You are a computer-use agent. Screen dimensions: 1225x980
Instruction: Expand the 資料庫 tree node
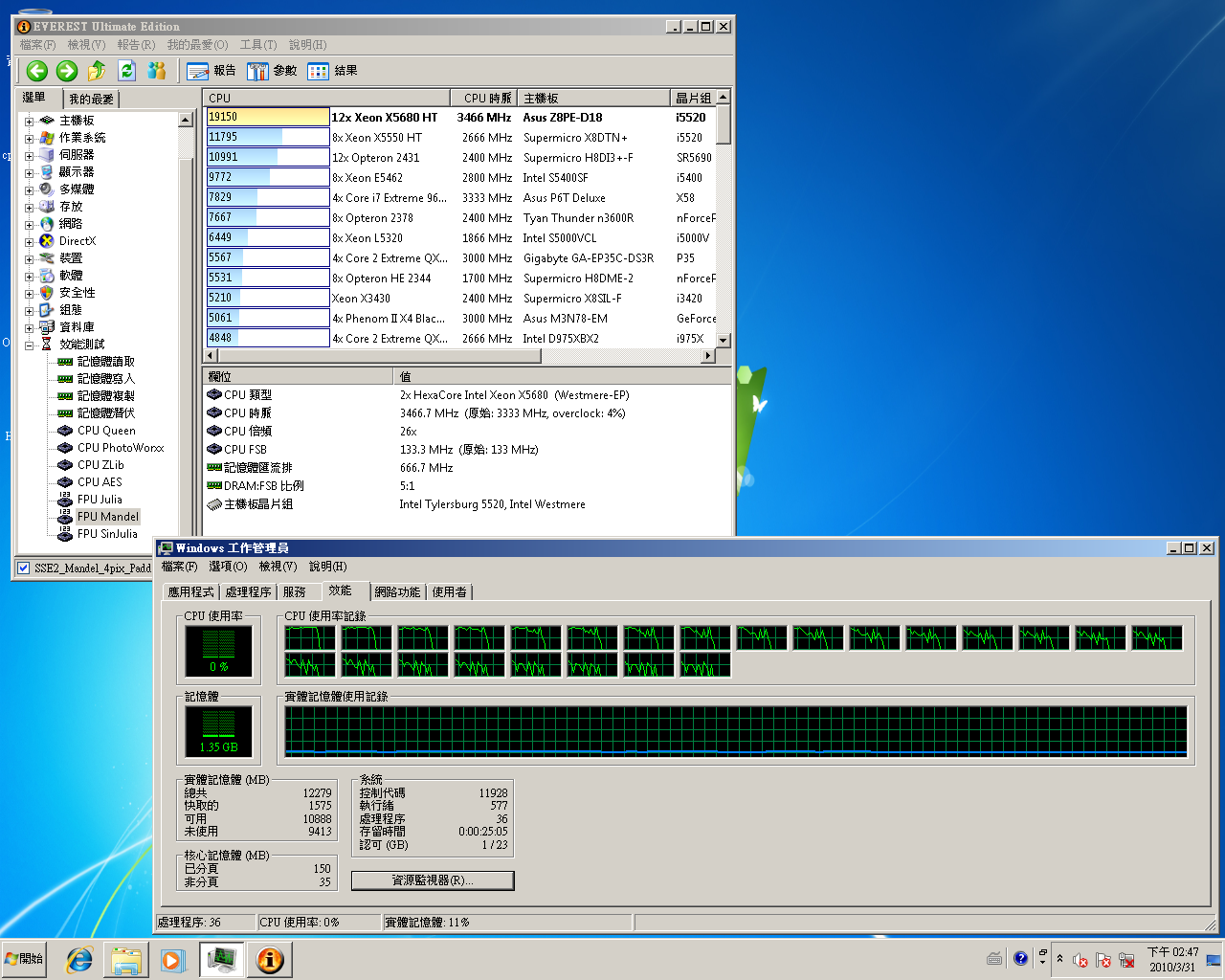[29, 328]
